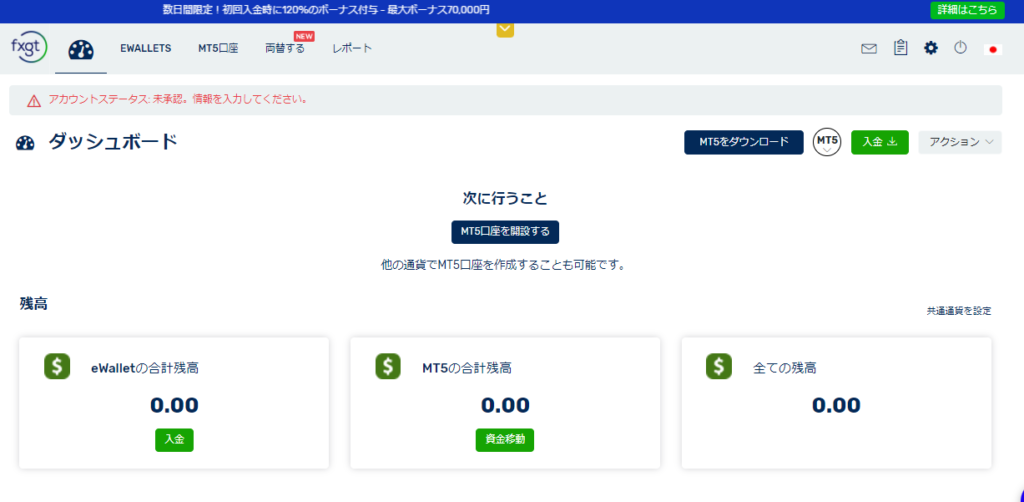Click the FXGT logo
Screen dimensions: 1024x502
[x=28, y=48]
